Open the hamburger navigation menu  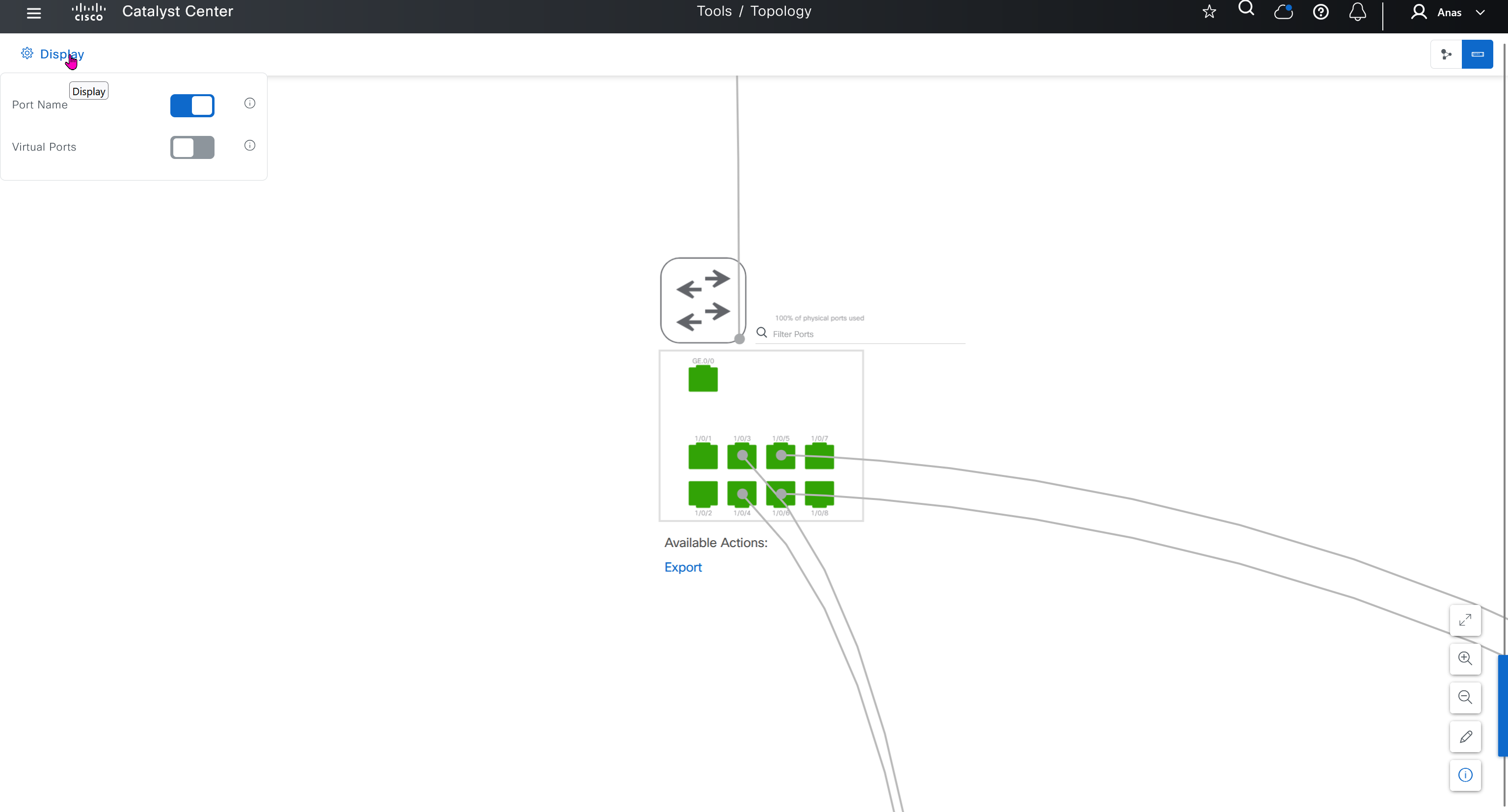tap(34, 13)
